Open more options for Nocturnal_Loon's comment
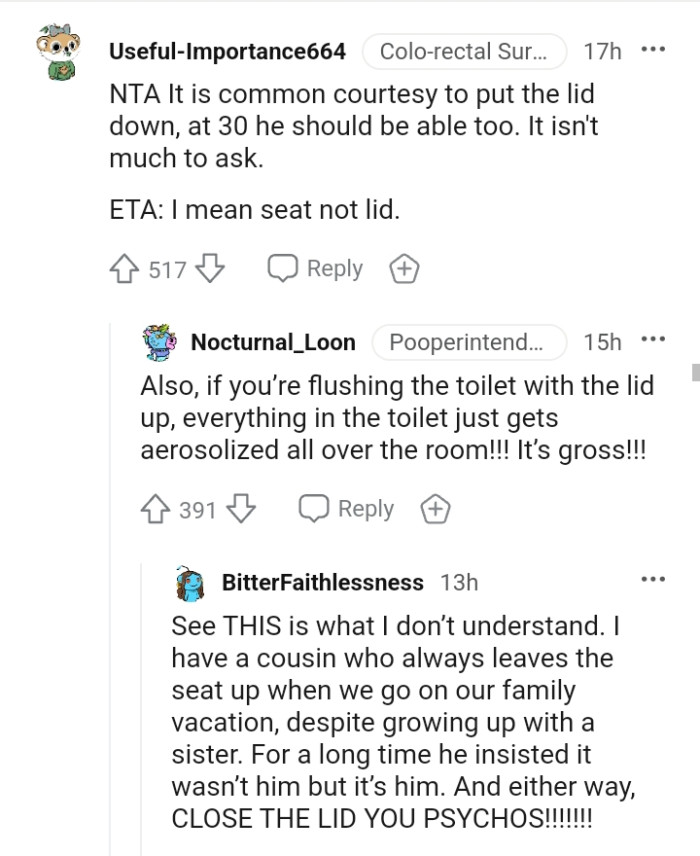 pos(653,339)
